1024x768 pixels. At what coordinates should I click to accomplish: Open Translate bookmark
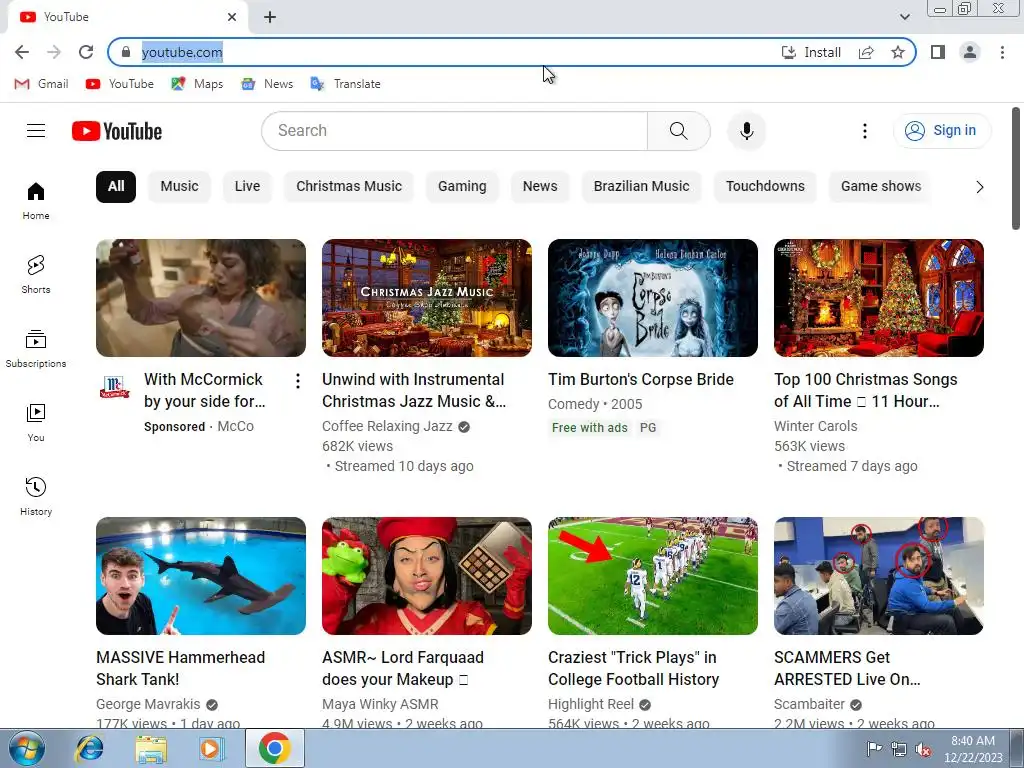[x=345, y=84]
